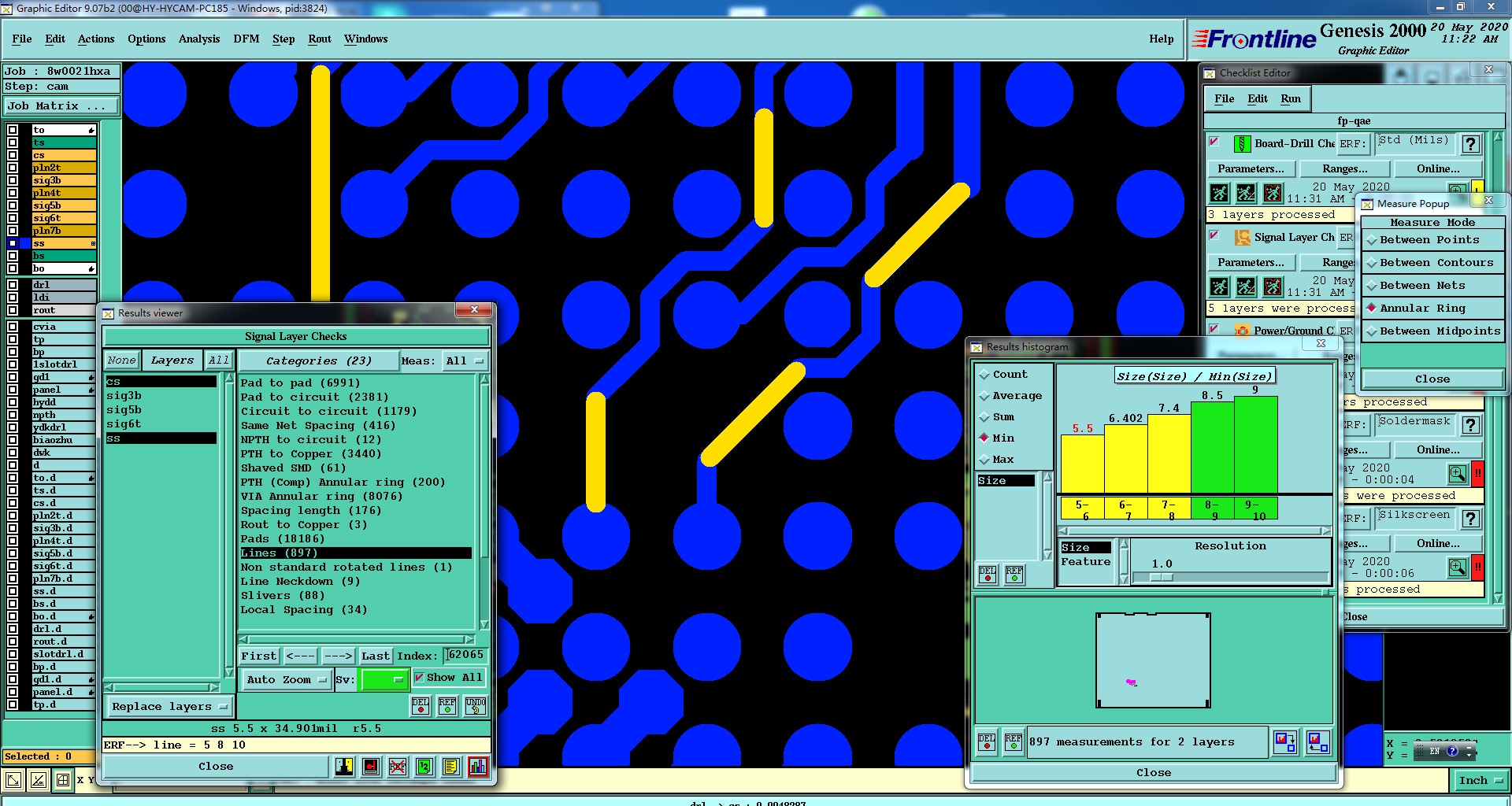Click the Resolution slider handle

(x=1161, y=578)
